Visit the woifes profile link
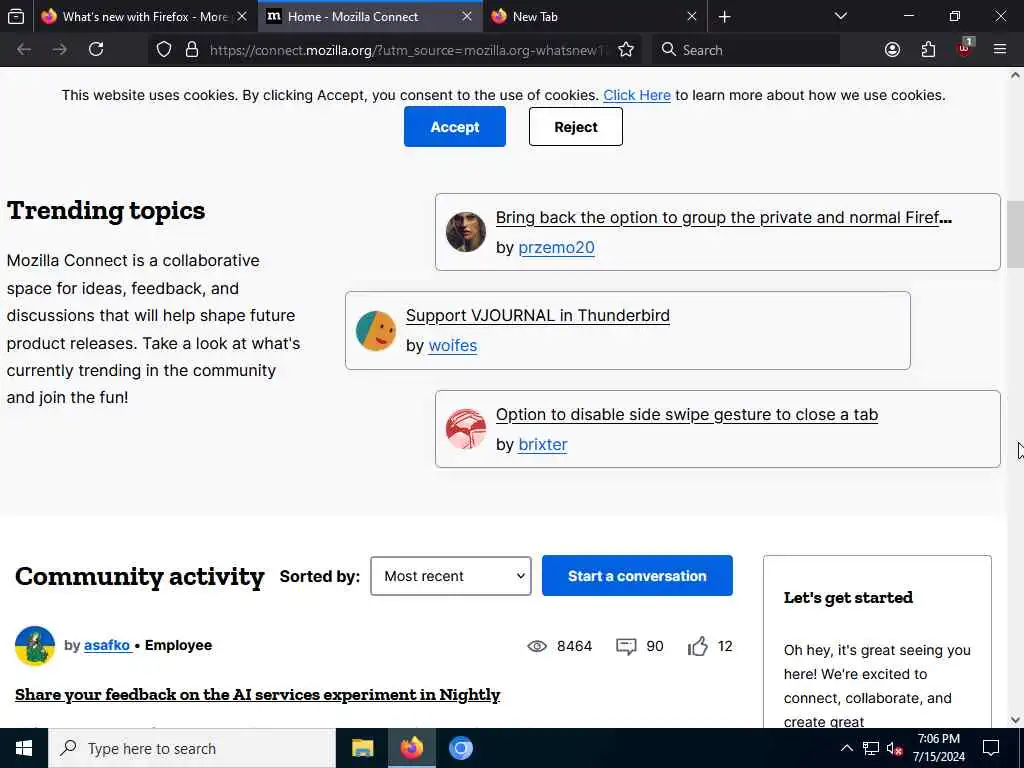Image resolution: width=1024 pixels, height=768 pixels. [453, 345]
